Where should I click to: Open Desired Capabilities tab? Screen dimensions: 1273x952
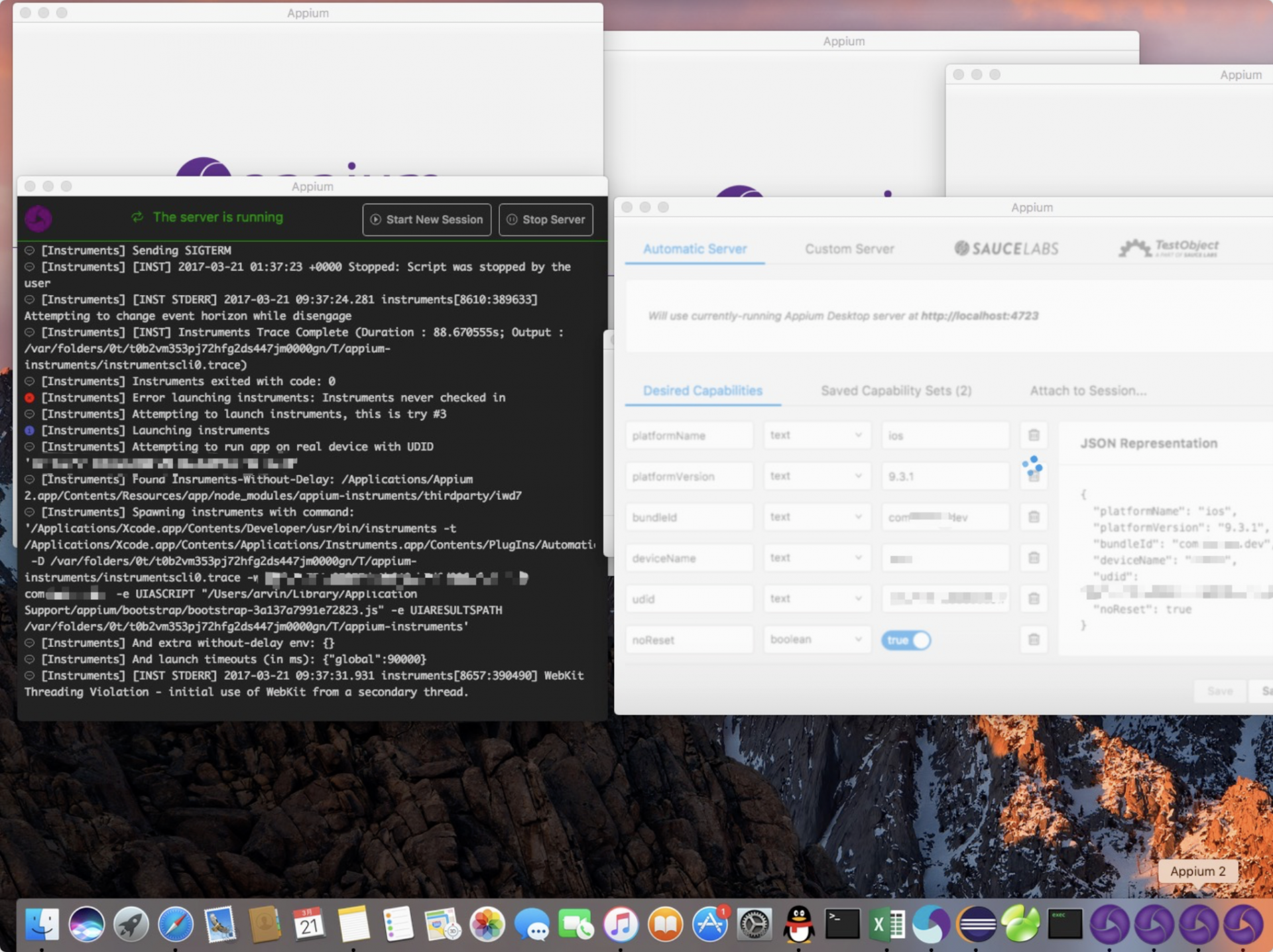[703, 390]
